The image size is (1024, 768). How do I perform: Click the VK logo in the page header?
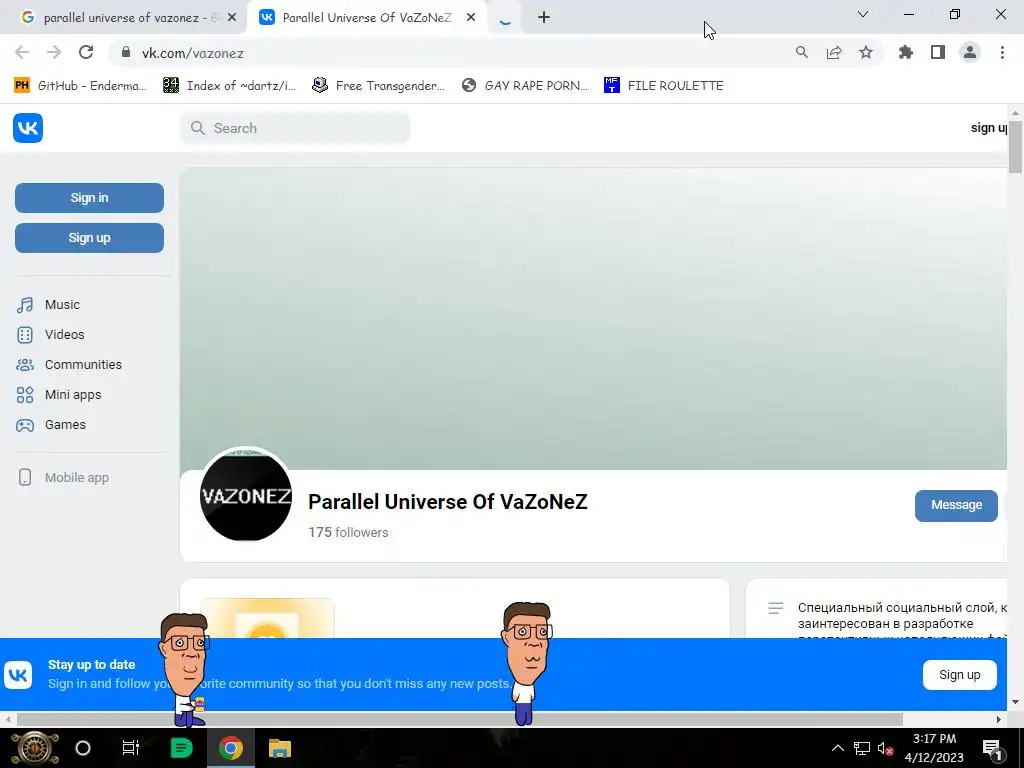28,128
